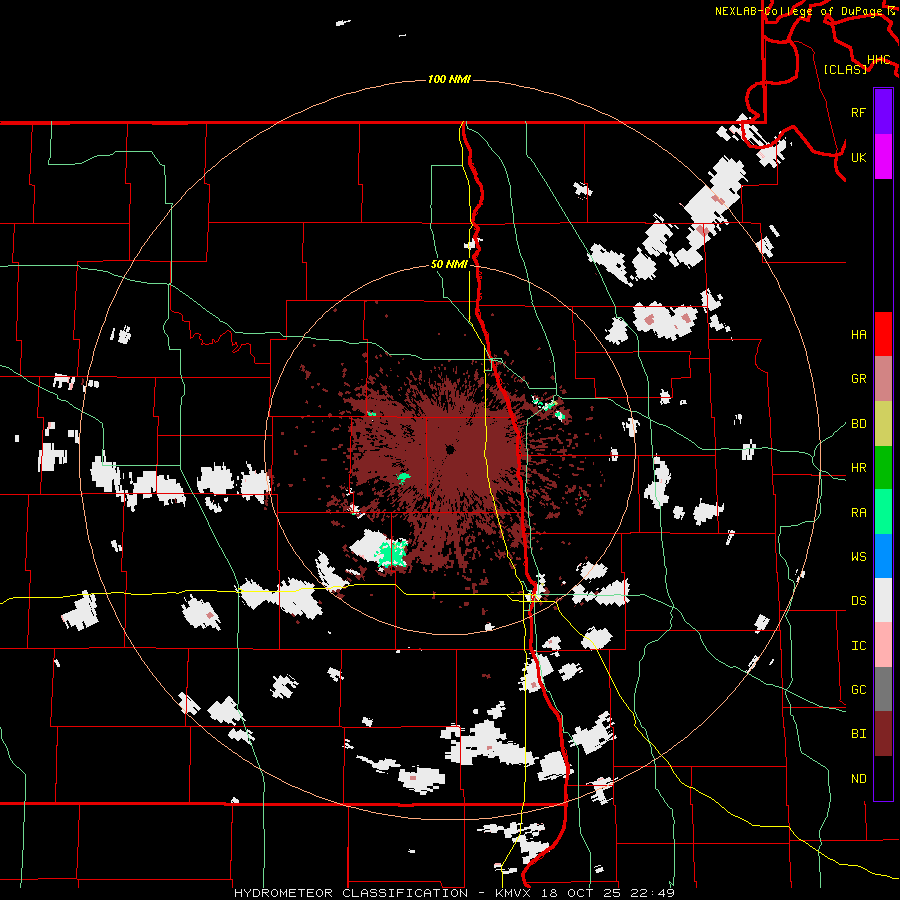This screenshot has width=900, height=900.
Task: Click the RA rain legend swatch
Action: [x=883, y=511]
